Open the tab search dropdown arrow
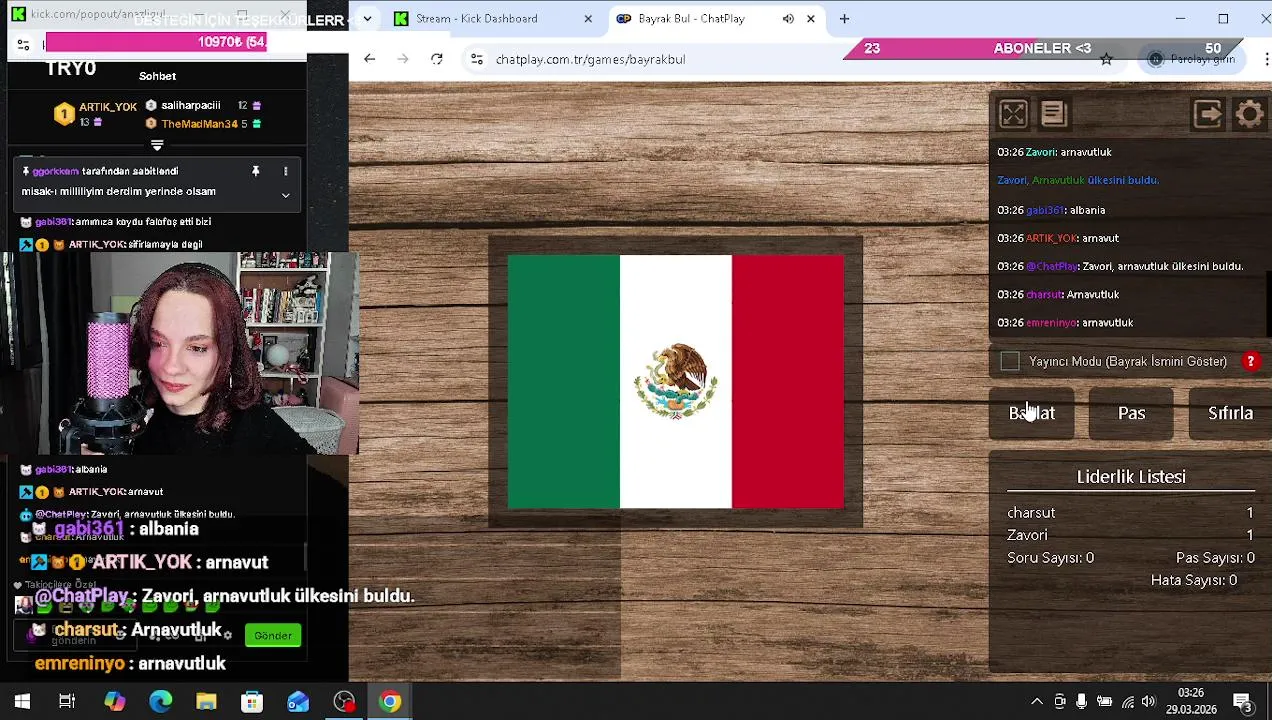The width and height of the screenshot is (1272, 720). pos(367,19)
